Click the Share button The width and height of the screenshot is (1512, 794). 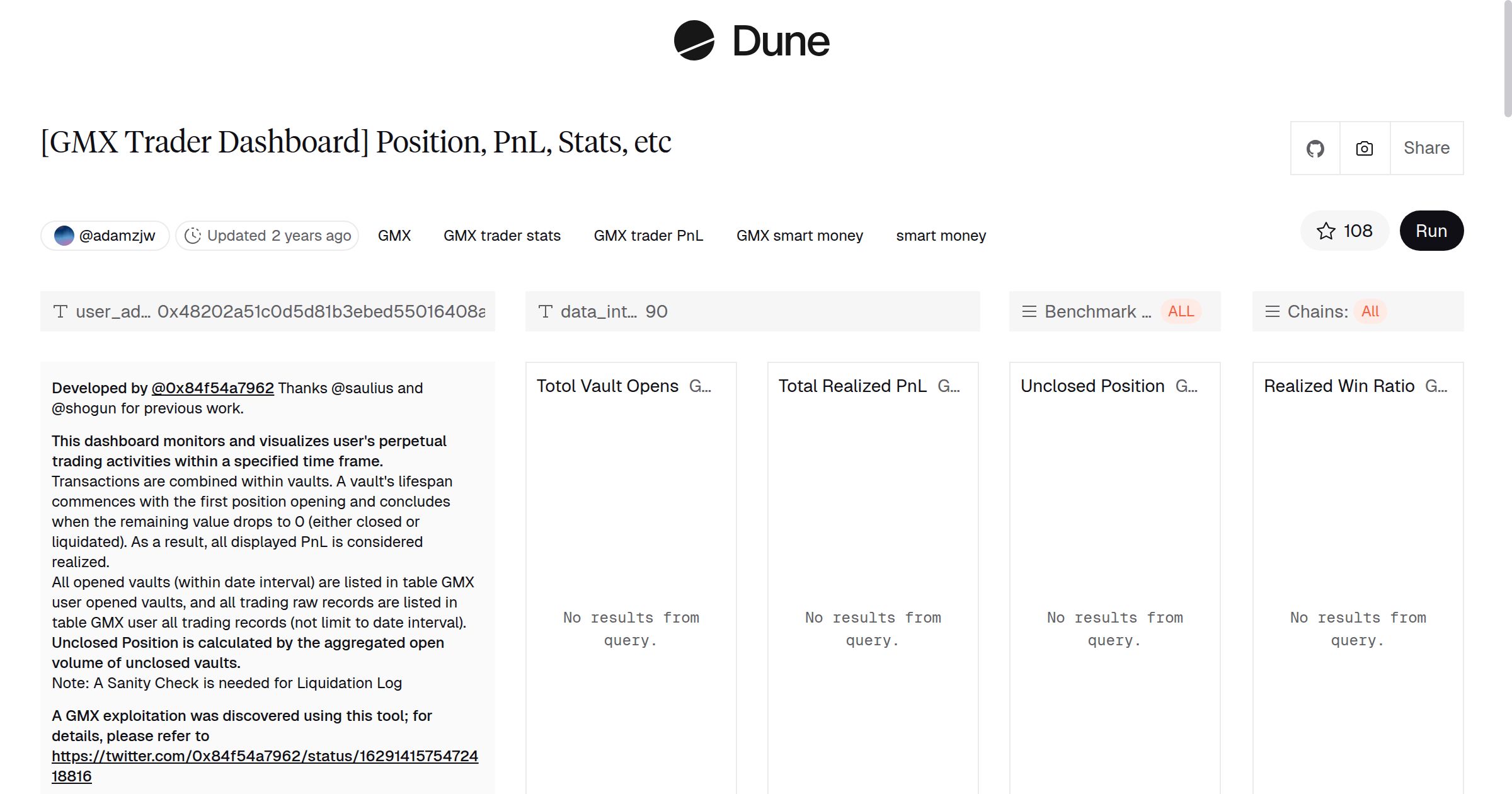click(x=1426, y=147)
